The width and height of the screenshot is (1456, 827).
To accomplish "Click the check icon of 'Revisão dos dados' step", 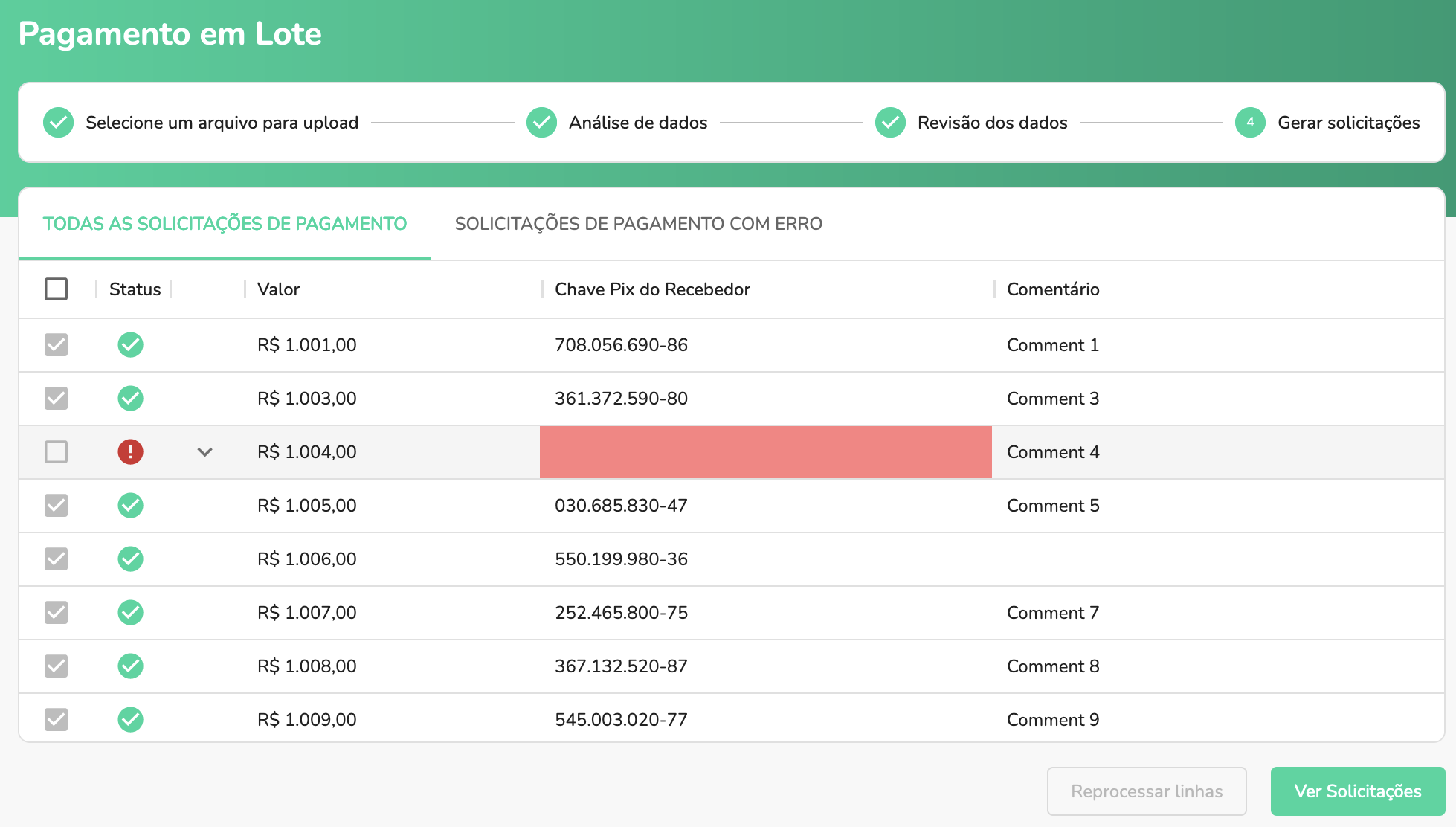I will point(890,122).
